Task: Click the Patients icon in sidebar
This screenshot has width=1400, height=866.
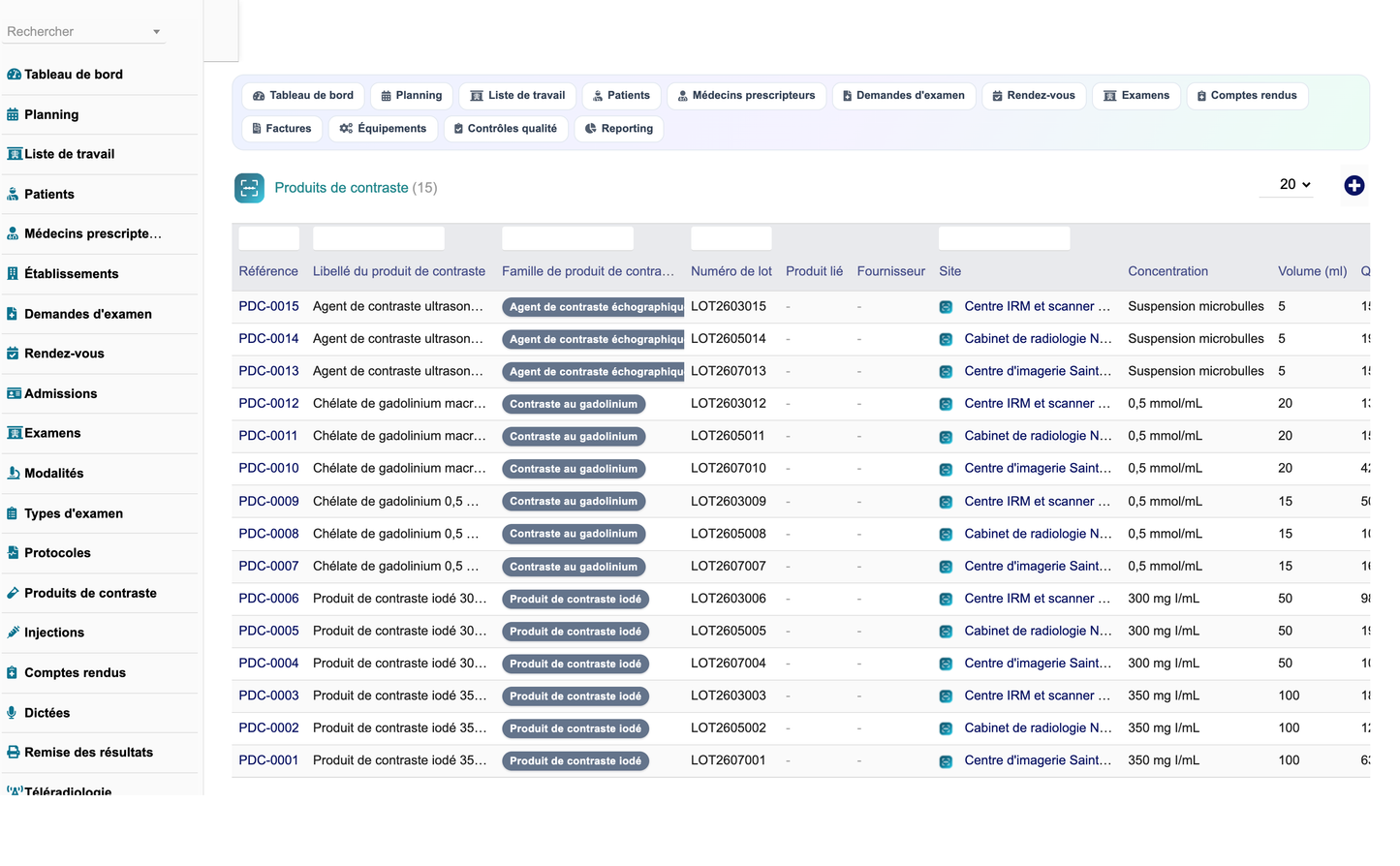Action: (x=13, y=195)
